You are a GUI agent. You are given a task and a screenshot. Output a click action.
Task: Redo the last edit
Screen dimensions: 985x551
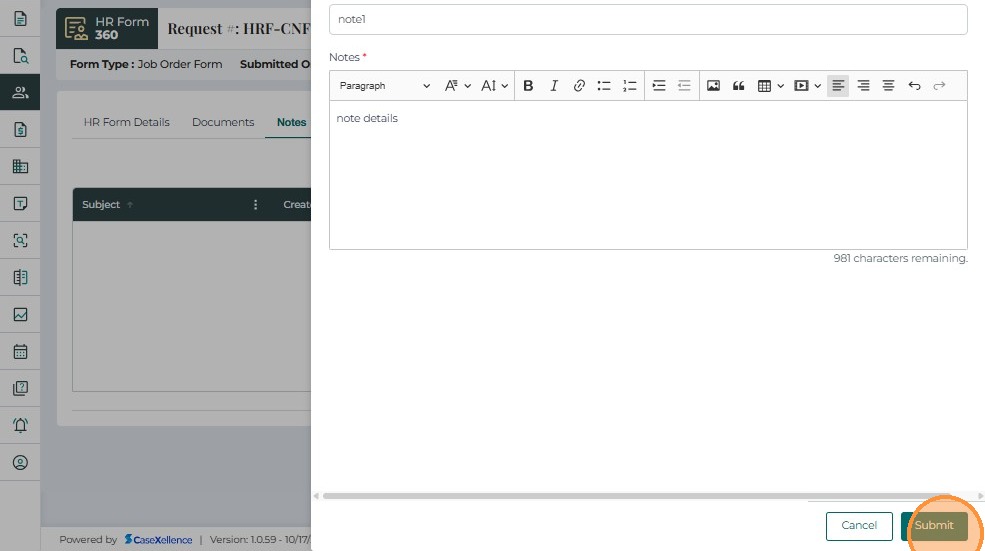[939, 85]
